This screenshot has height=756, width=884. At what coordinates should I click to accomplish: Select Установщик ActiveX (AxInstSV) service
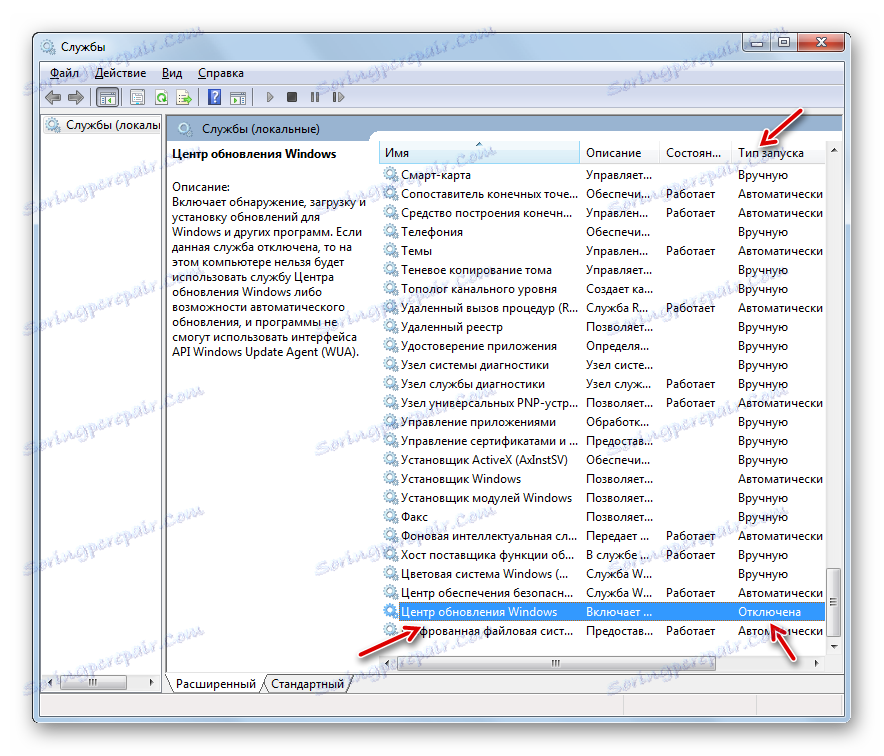pyautogui.click(x=602, y=459)
